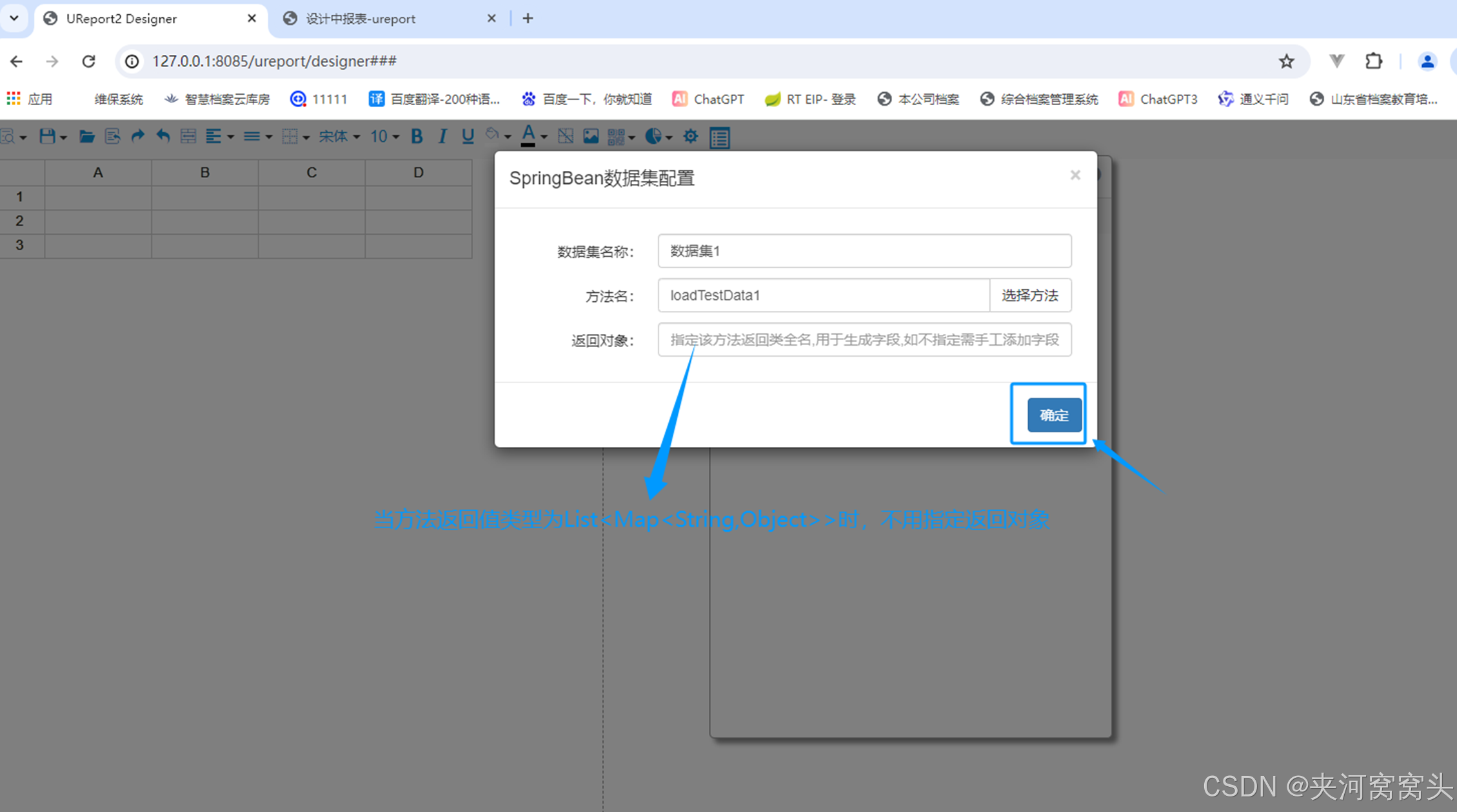Viewport: 1457px width, 812px height.
Task: Toggle italic text formatting
Action: coord(442,136)
